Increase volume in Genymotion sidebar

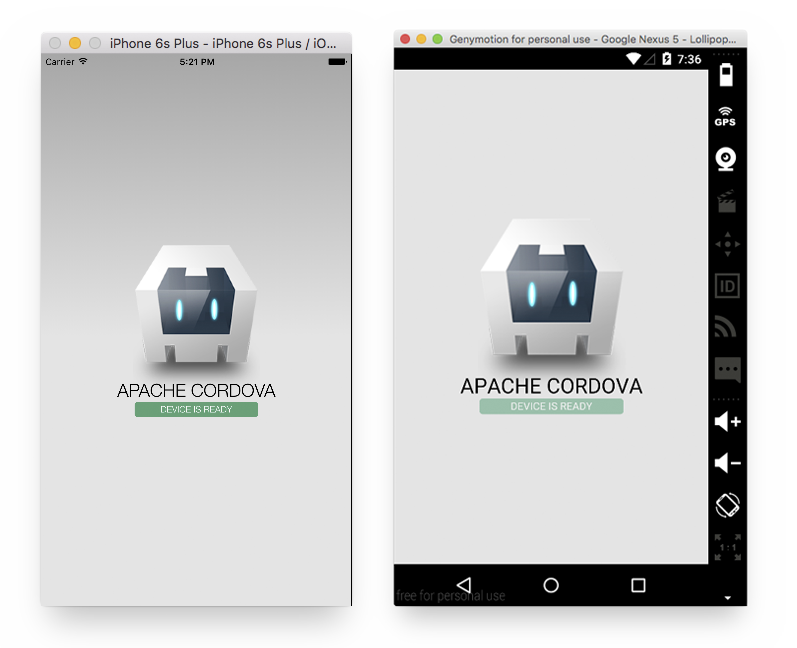[x=727, y=421]
